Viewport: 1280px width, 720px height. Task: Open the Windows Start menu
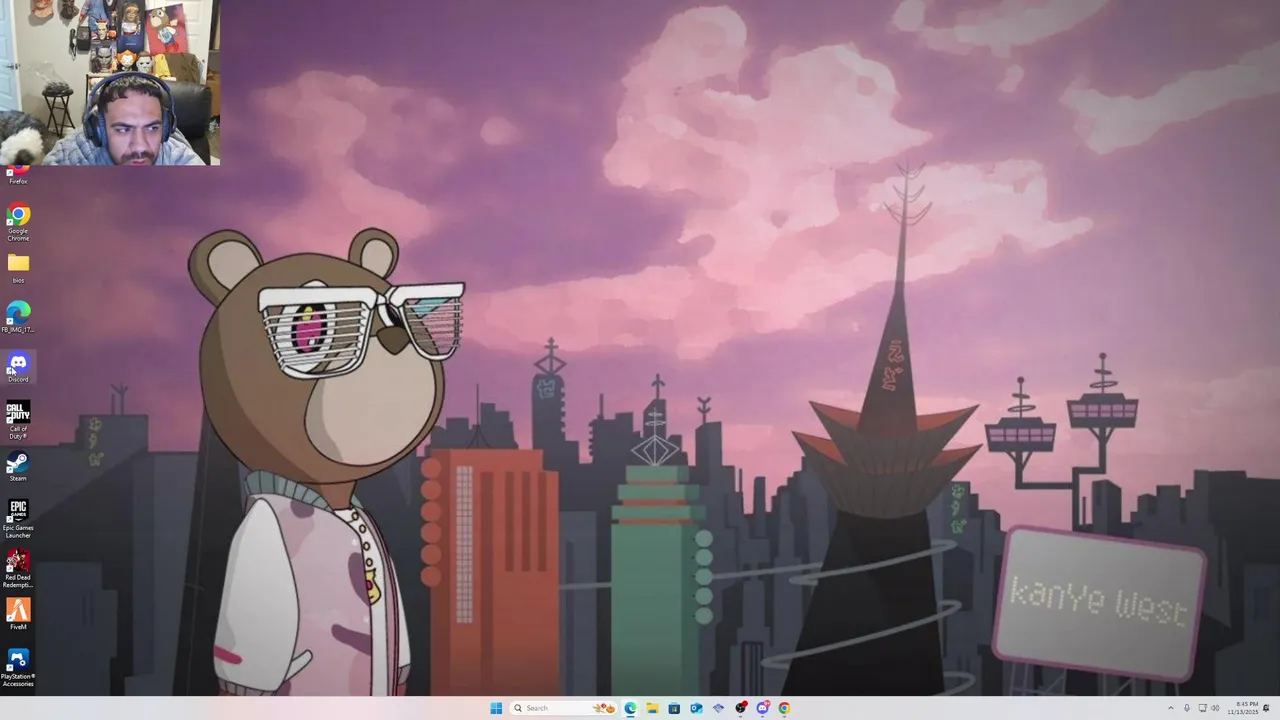pos(496,708)
